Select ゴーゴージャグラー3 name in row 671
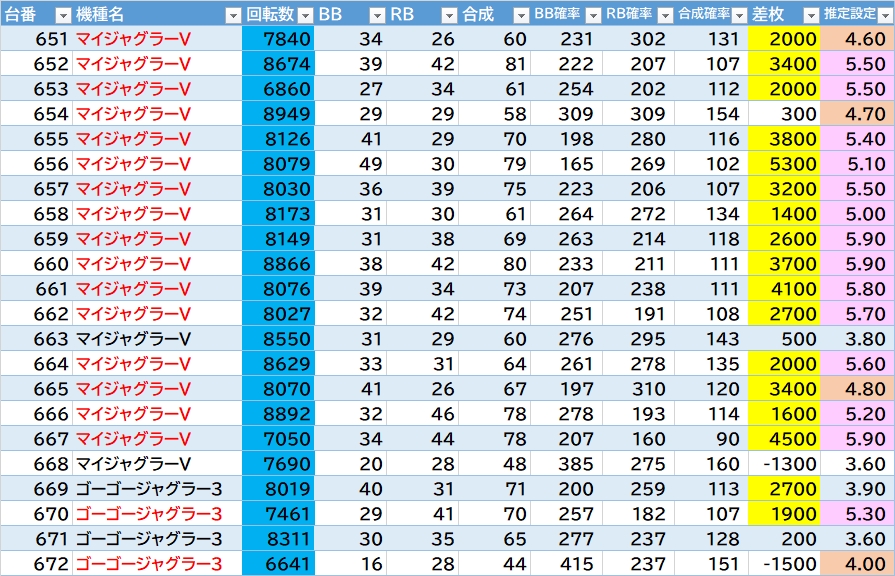This screenshot has width=895, height=576. click(149, 539)
